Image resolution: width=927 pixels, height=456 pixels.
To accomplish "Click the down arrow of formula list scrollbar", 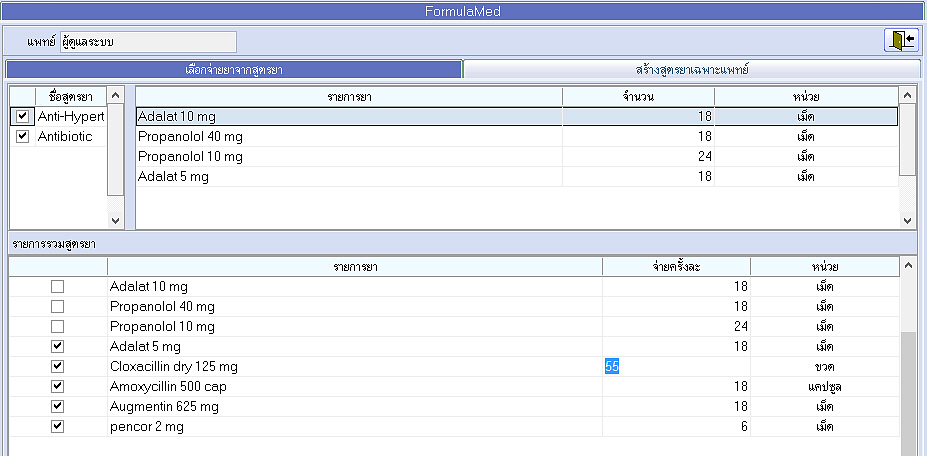I will tap(115, 221).
